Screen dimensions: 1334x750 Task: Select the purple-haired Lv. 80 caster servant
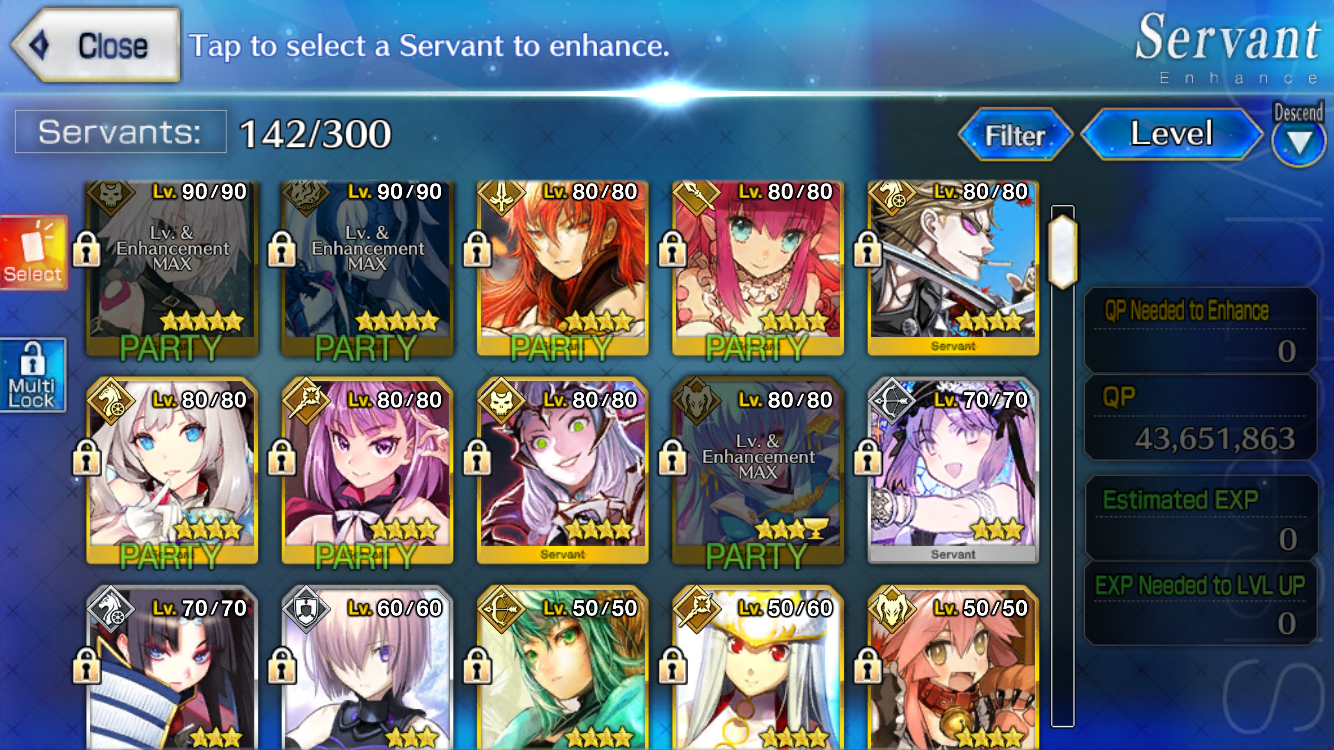[367, 471]
